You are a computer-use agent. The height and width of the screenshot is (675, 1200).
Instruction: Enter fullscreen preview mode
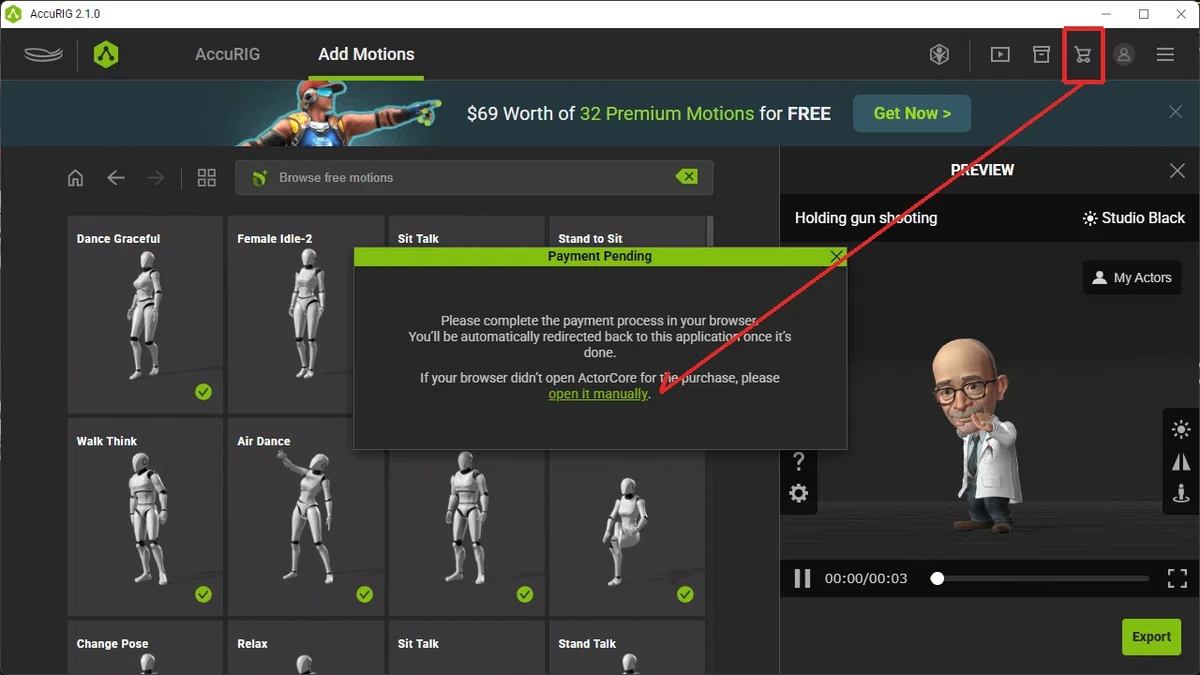click(1177, 578)
